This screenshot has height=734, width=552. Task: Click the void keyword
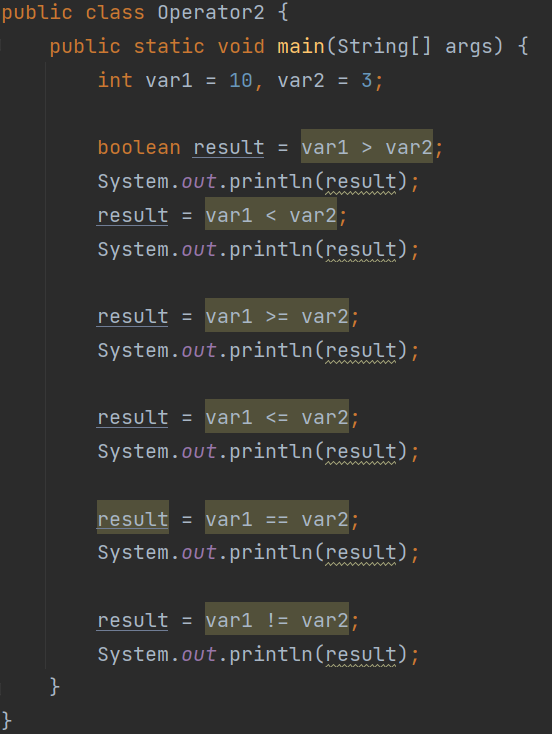click(x=241, y=46)
